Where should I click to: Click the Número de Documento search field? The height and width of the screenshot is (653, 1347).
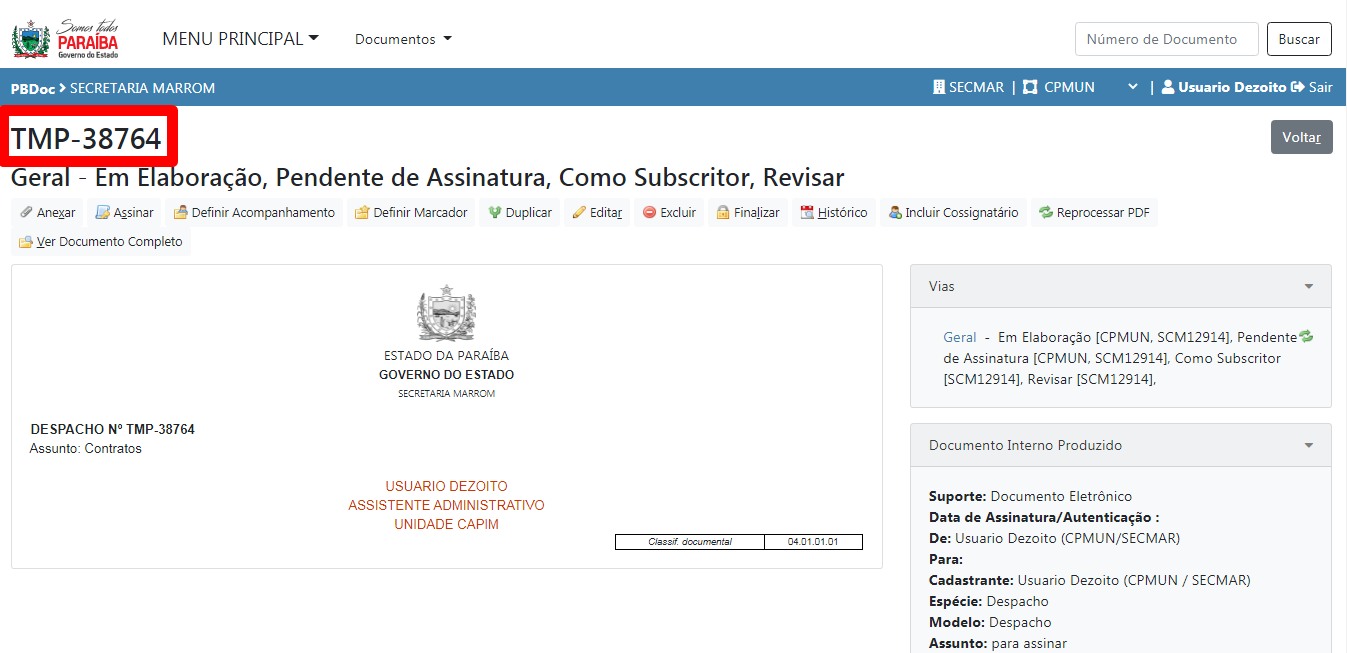(x=1166, y=39)
